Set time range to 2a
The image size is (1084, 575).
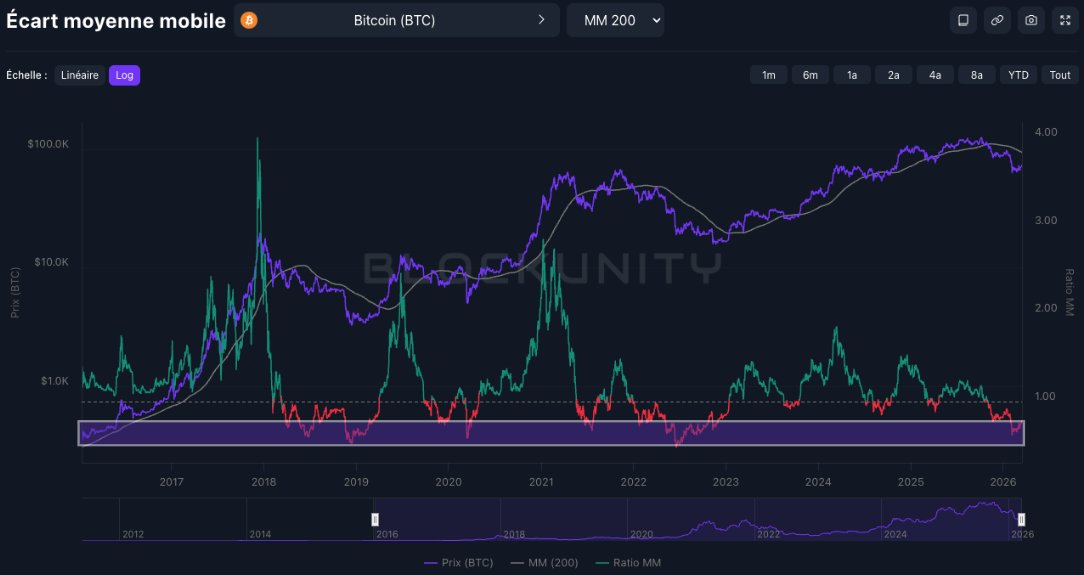click(893, 75)
